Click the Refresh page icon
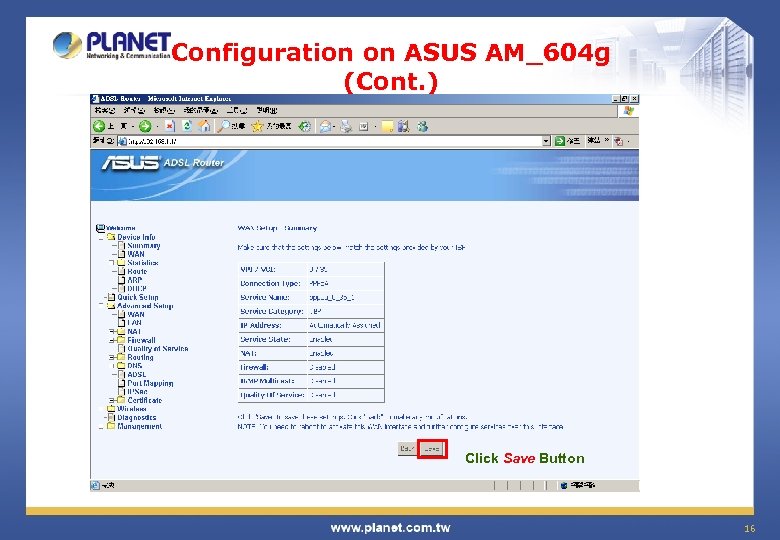This screenshot has height=540, width=780. [187, 126]
